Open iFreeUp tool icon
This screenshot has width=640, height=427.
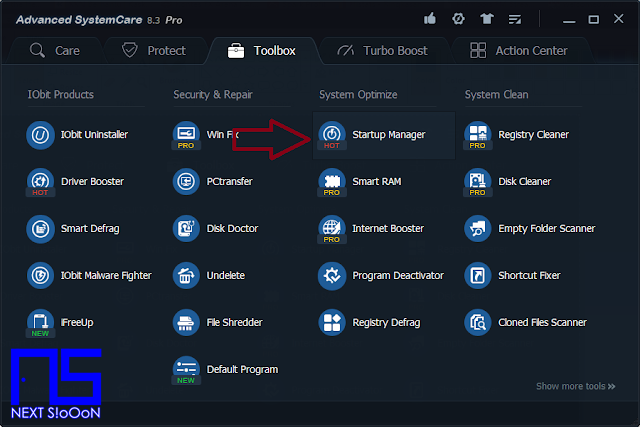click(40, 322)
